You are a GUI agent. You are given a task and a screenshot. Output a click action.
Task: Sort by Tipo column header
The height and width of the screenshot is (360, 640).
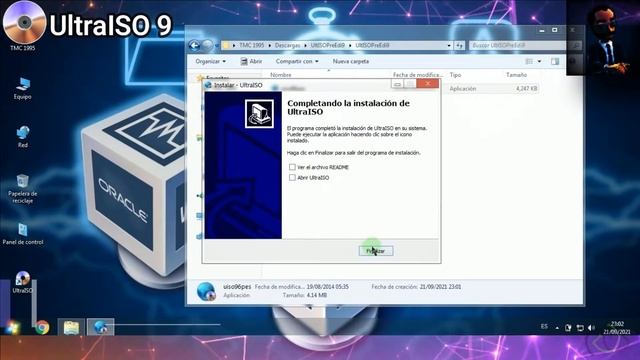[455, 75]
